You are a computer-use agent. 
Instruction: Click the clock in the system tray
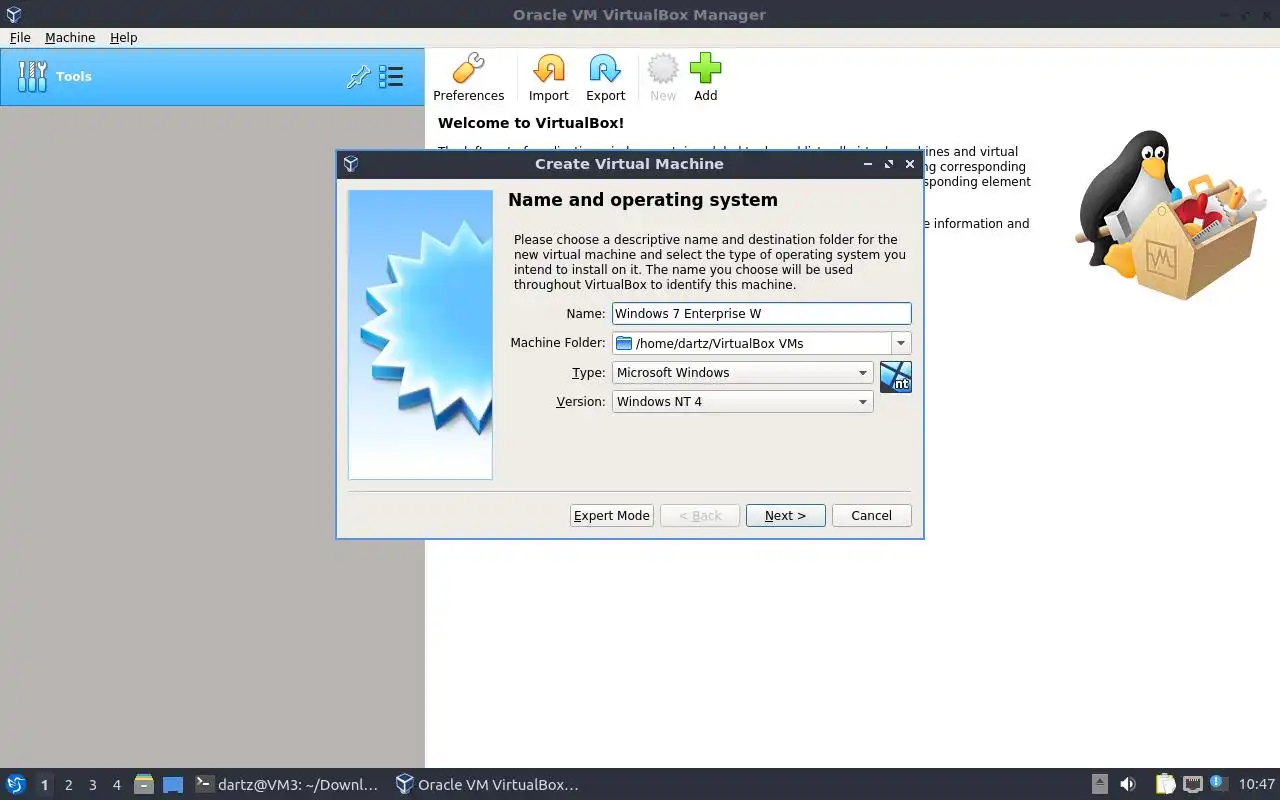point(1256,784)
